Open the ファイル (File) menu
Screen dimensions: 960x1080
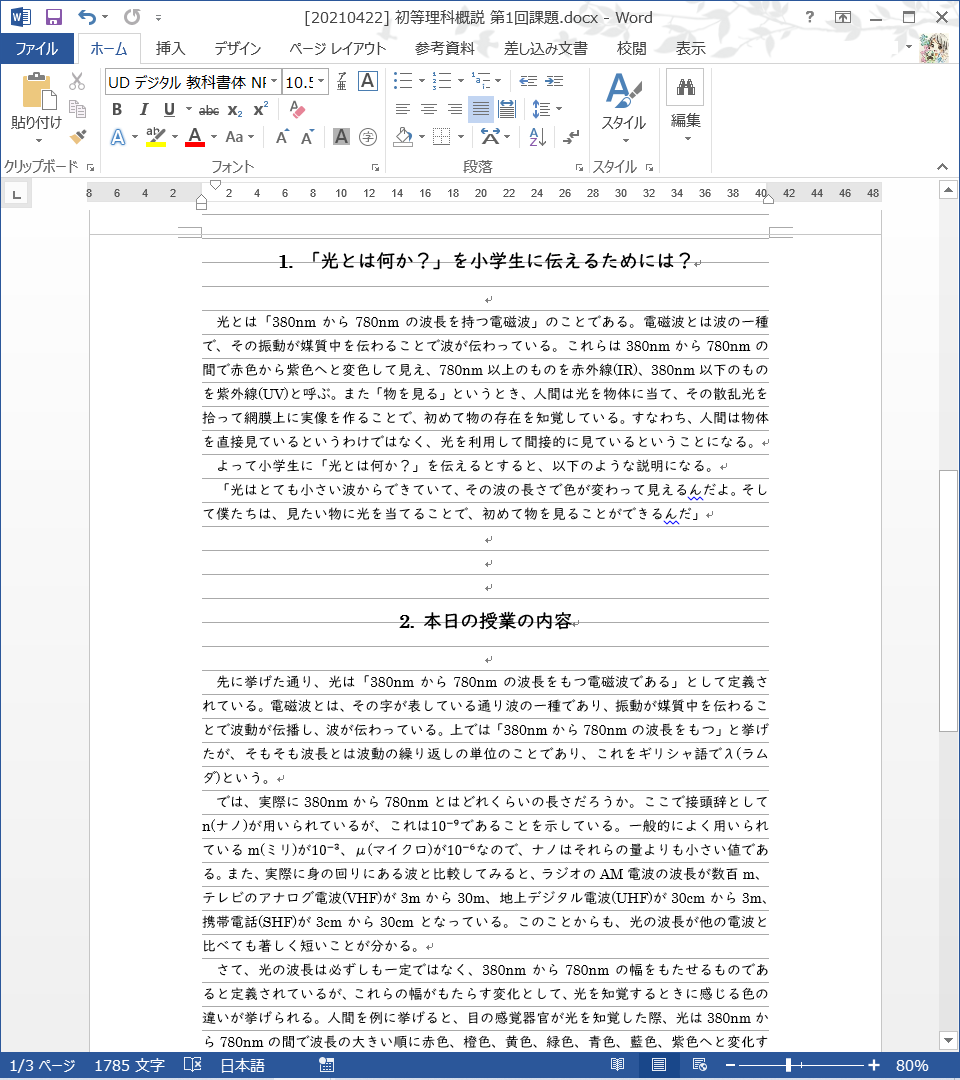click(37, 48)
